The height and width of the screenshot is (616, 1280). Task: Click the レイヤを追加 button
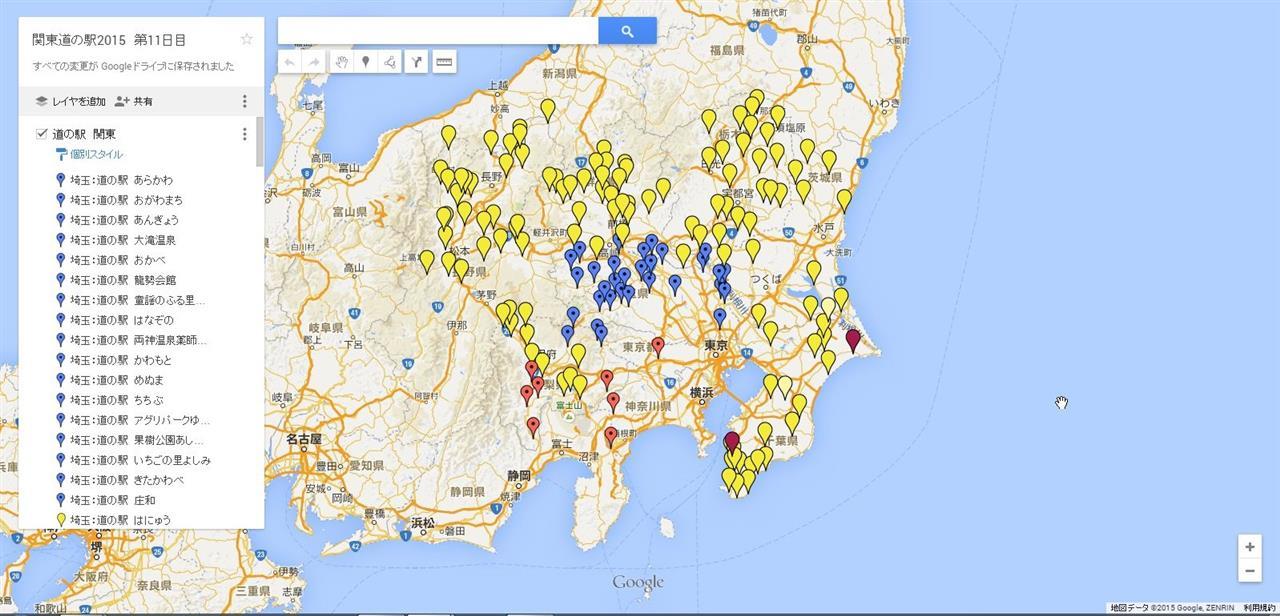[70, 101]
